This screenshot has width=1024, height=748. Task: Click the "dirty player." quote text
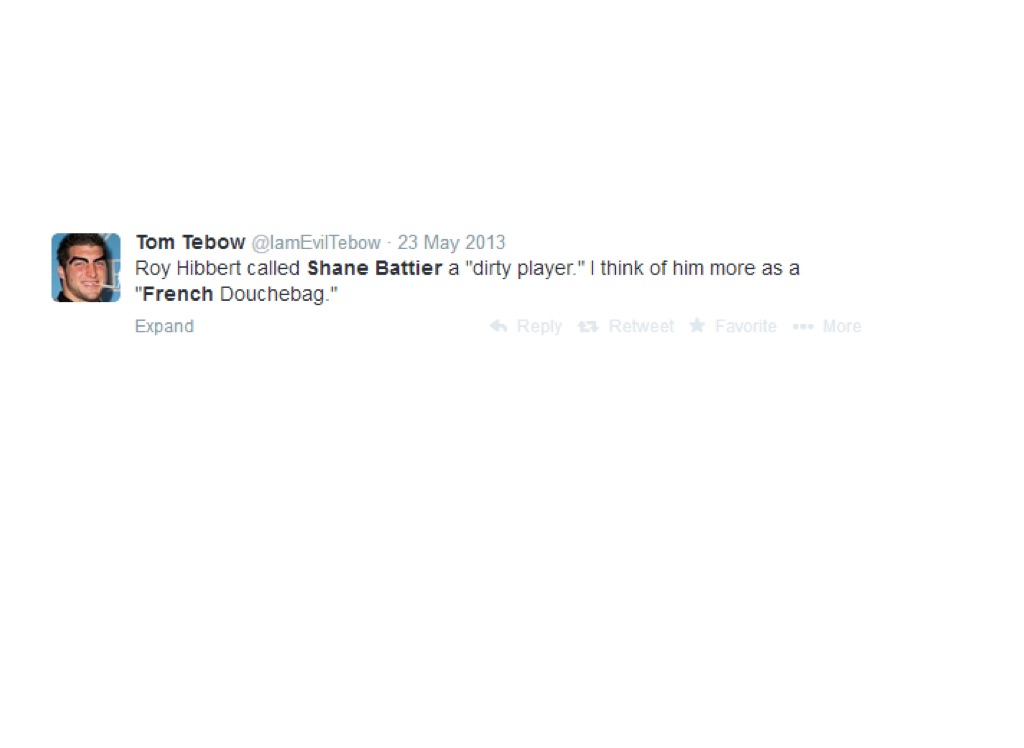click(525, 268)
